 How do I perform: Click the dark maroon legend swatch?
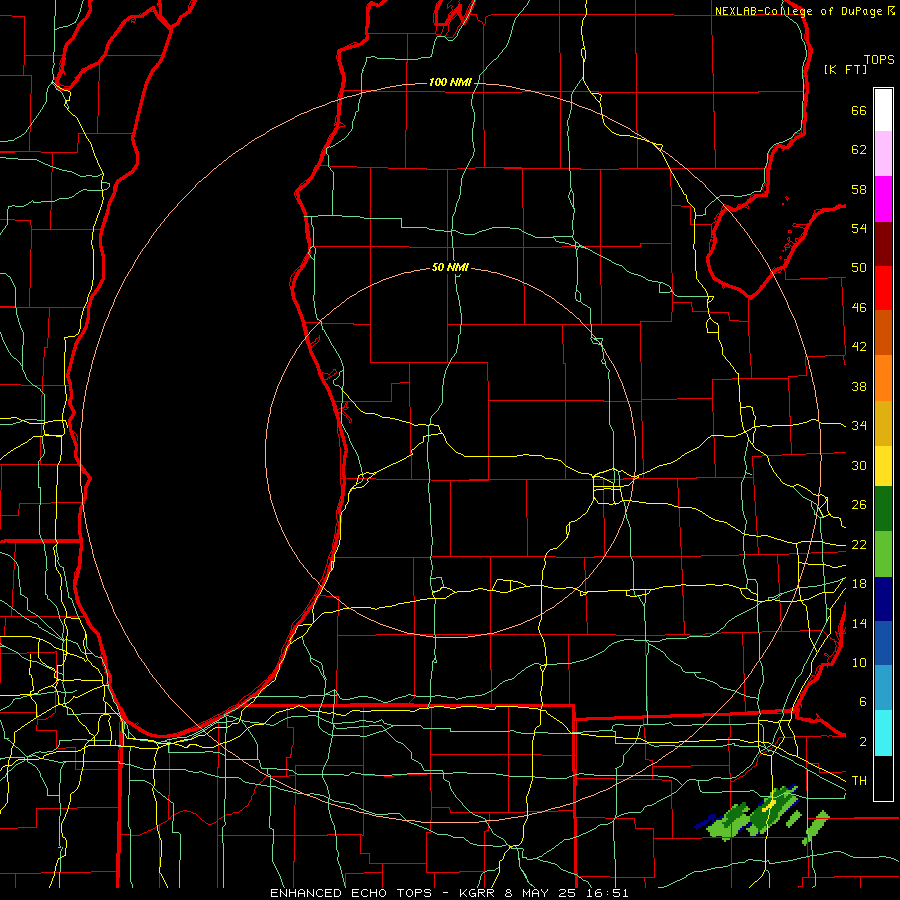883,244
